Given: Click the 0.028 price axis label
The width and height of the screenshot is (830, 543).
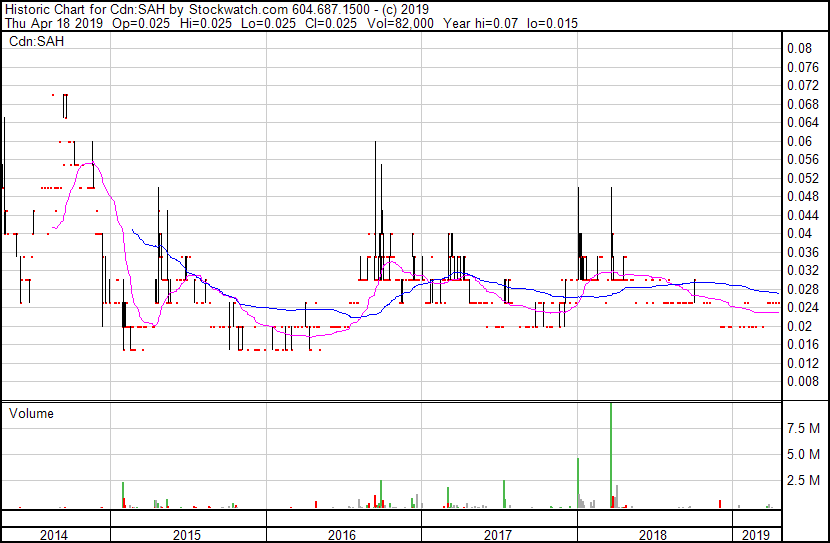Looking at the screenshot, I should (802, 289).
